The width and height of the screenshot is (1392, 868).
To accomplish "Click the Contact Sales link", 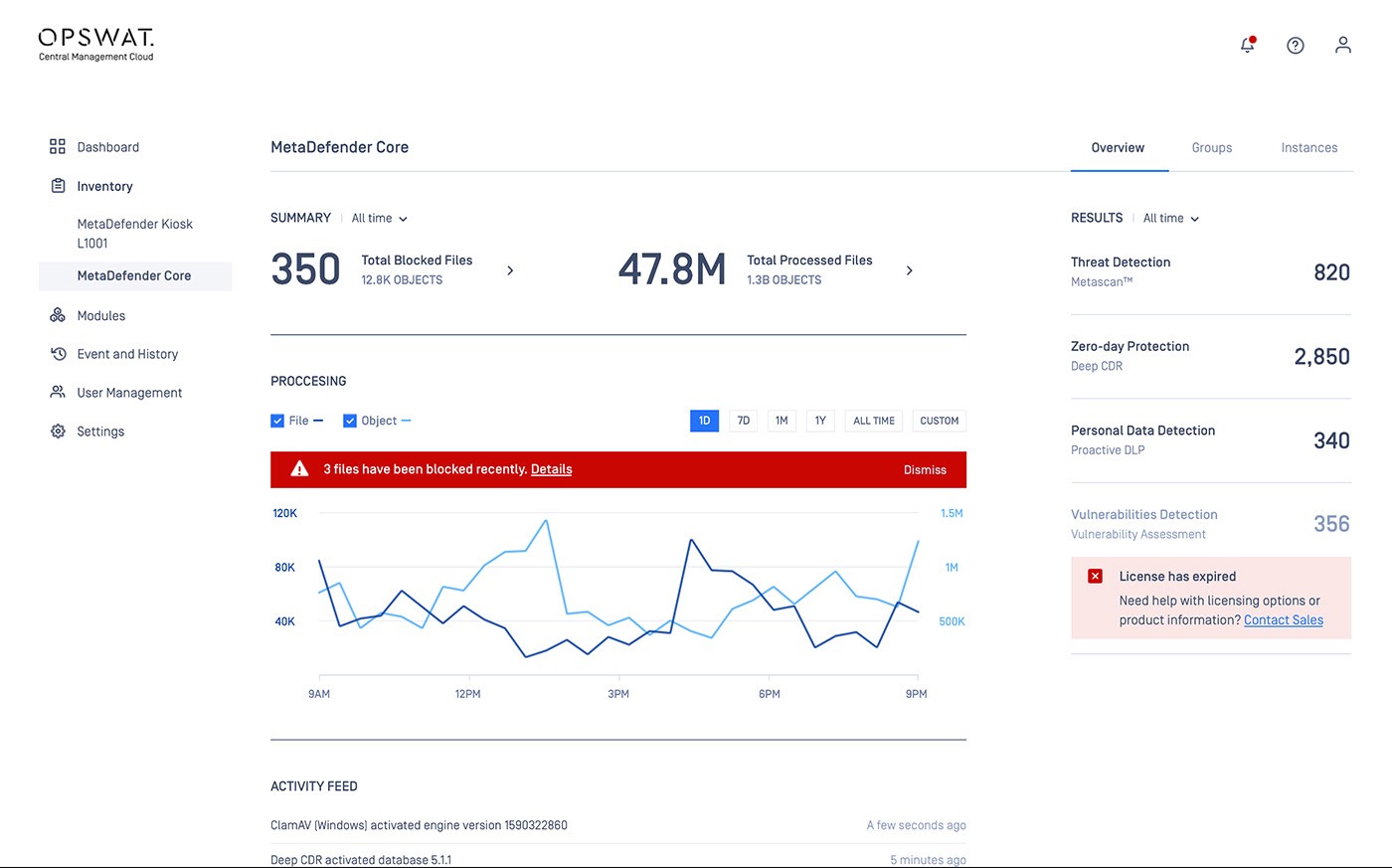I will pos(1284,619).
